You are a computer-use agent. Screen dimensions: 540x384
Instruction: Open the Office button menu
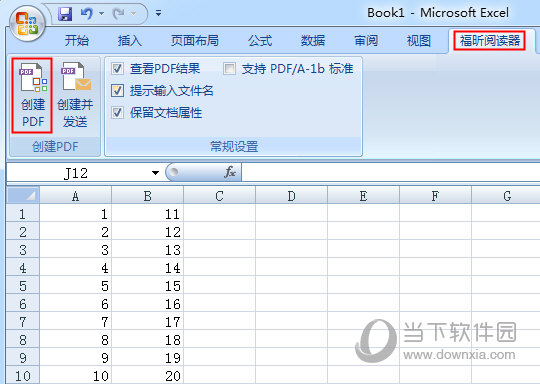pyautogui.click(x=28, y=24)
